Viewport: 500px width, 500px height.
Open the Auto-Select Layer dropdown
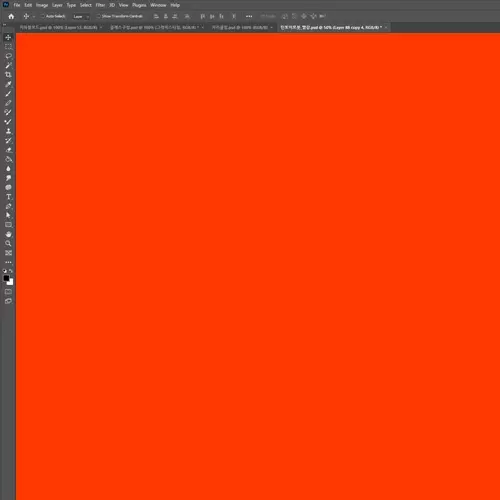click(x=80, y=16)
